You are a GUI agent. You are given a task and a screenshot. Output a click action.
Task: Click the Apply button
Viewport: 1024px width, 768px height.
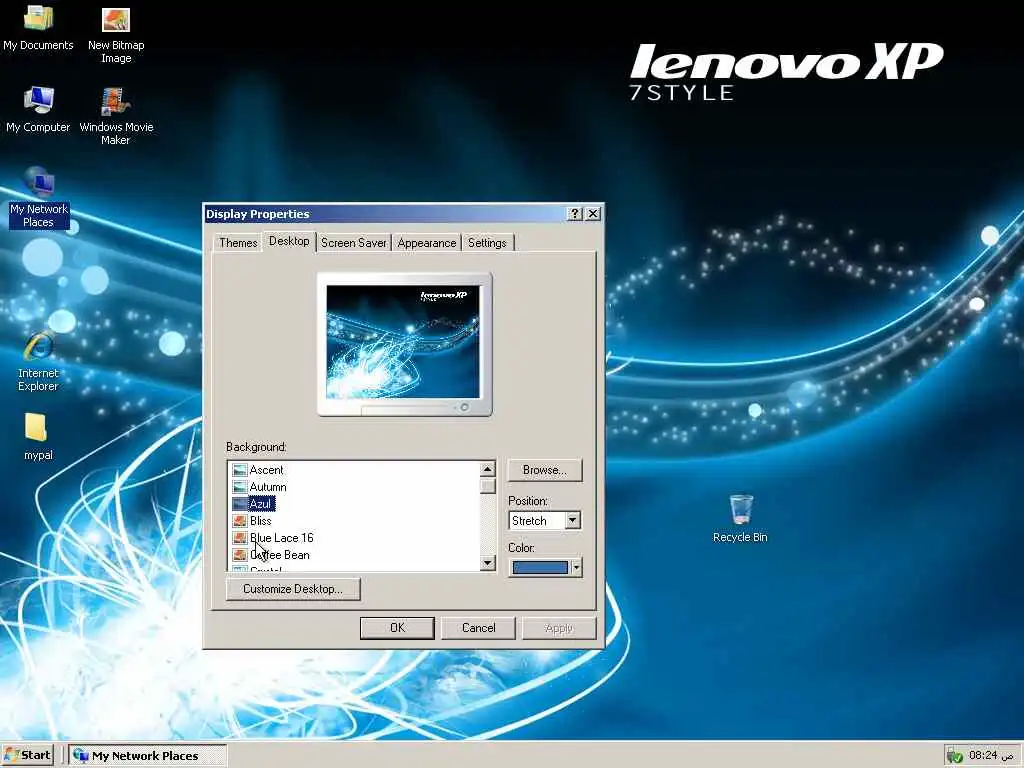(x=559, y=628)
